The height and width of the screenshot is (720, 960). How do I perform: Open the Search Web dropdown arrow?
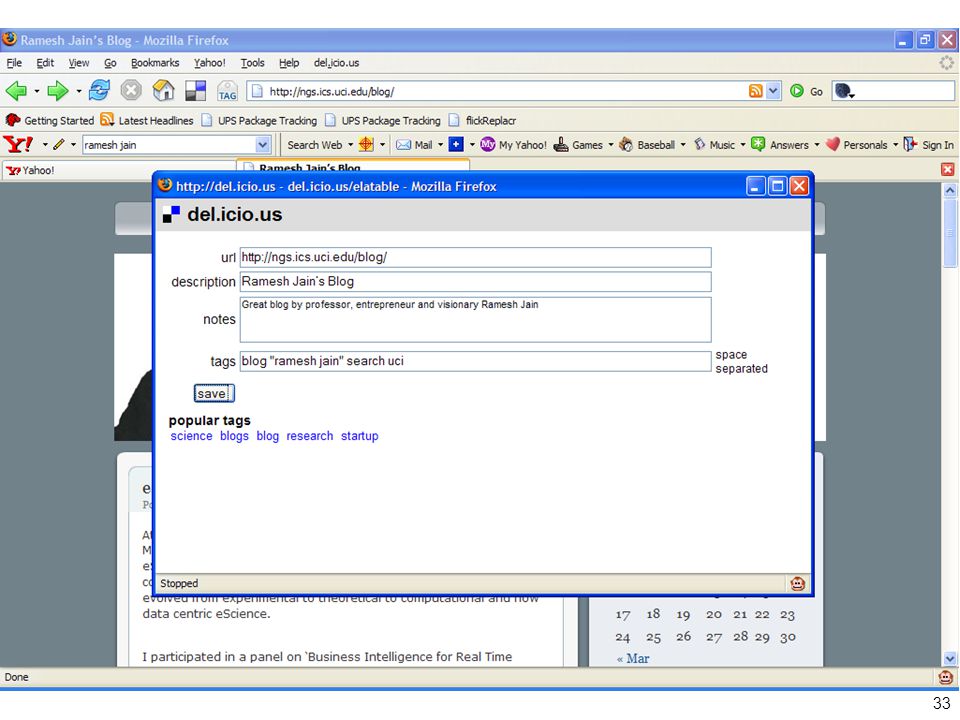pos(351,145)
